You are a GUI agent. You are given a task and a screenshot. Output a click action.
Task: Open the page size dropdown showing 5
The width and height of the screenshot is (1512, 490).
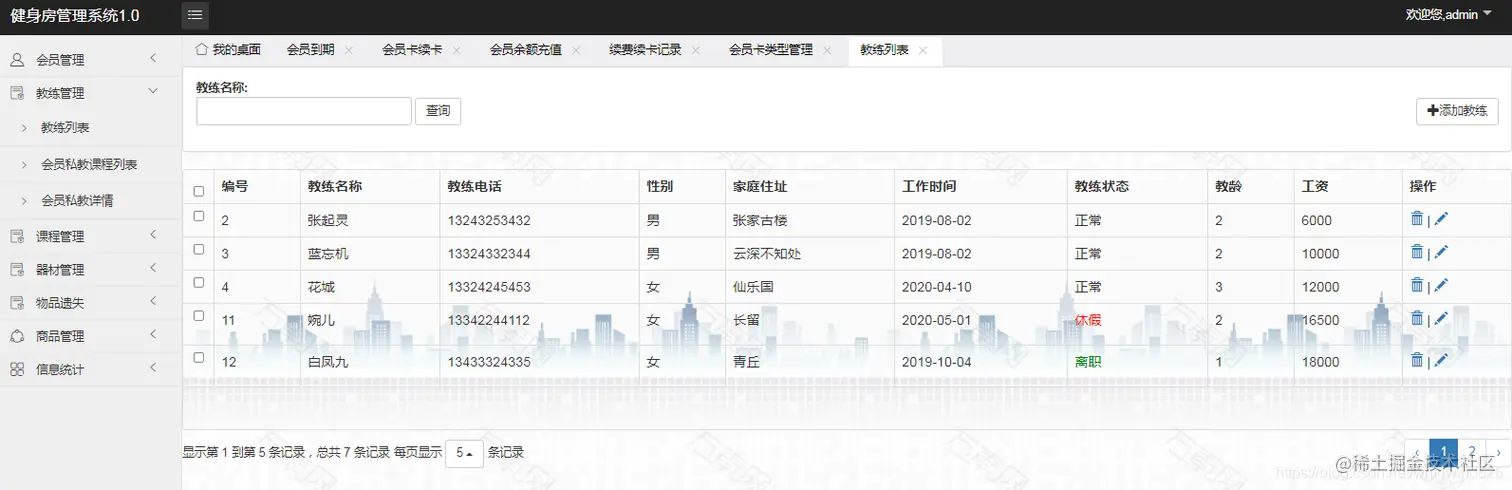point(464,453)
